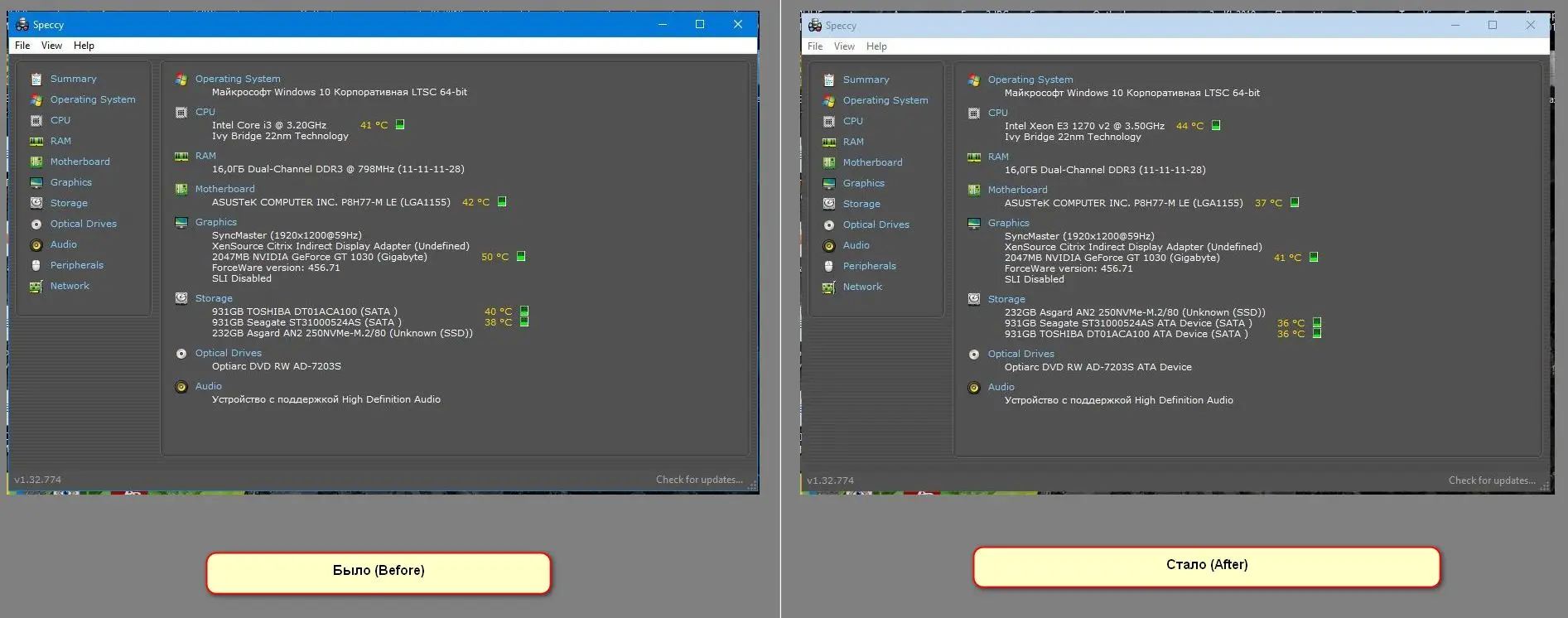
Task: Select RAM sidebar icon in Core i3 window
Action: [36, 142]
